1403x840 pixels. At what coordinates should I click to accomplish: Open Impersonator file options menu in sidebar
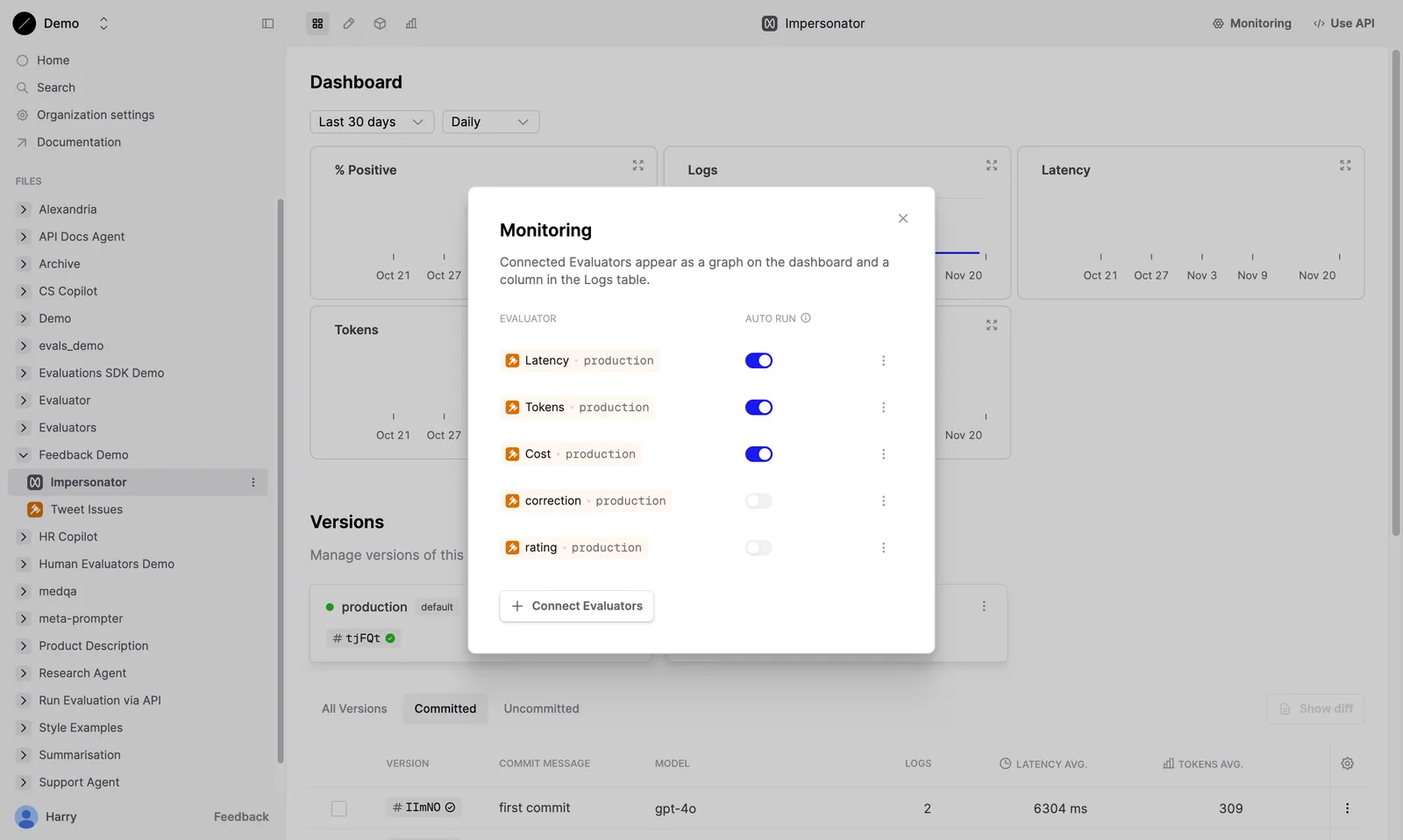tap(253, 482)
